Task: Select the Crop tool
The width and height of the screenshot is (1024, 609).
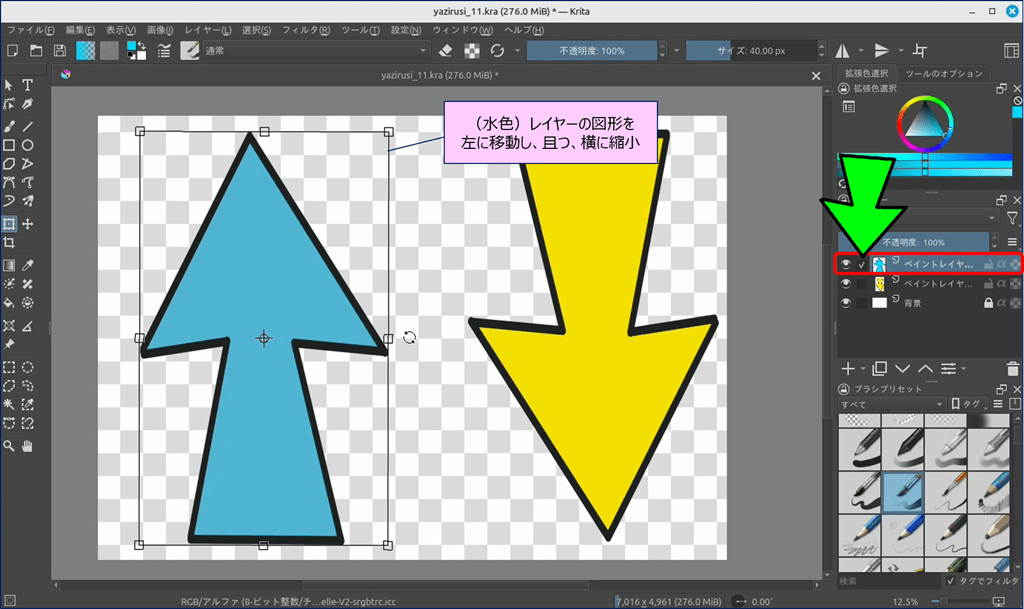Action: pyautogui.click(x=9, y=243)
